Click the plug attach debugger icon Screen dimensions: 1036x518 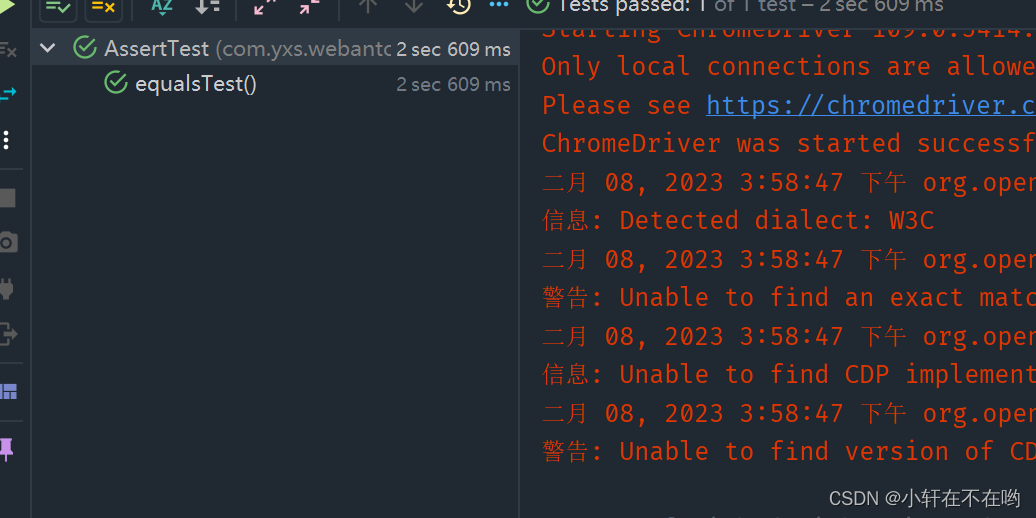point(7,289)
